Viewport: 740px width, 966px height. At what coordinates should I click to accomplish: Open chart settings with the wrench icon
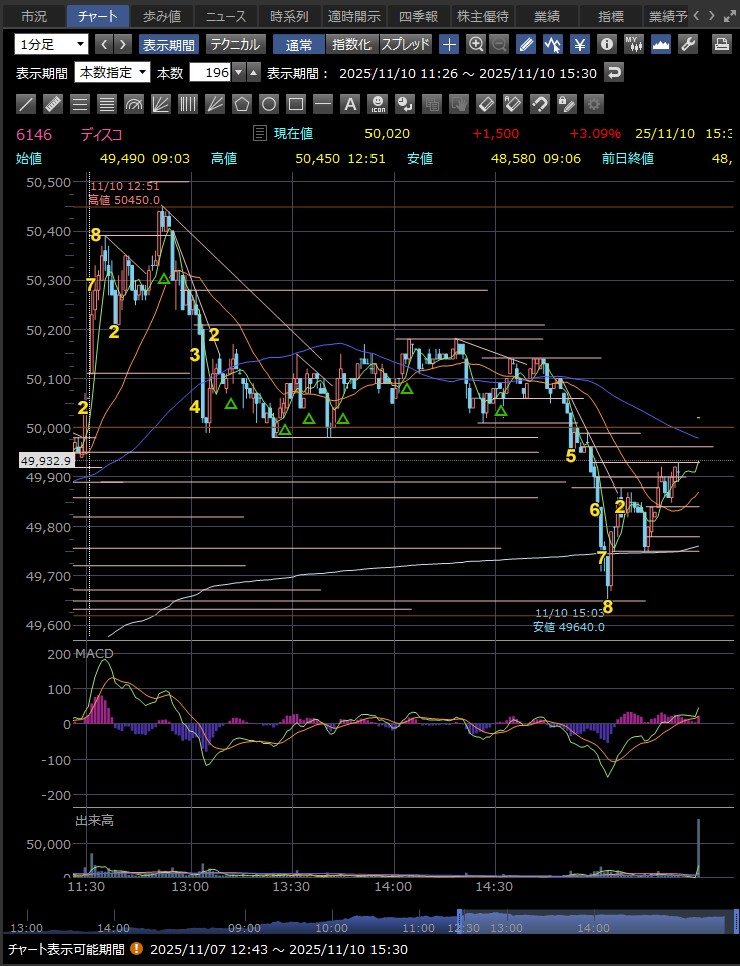click(688, 44)
